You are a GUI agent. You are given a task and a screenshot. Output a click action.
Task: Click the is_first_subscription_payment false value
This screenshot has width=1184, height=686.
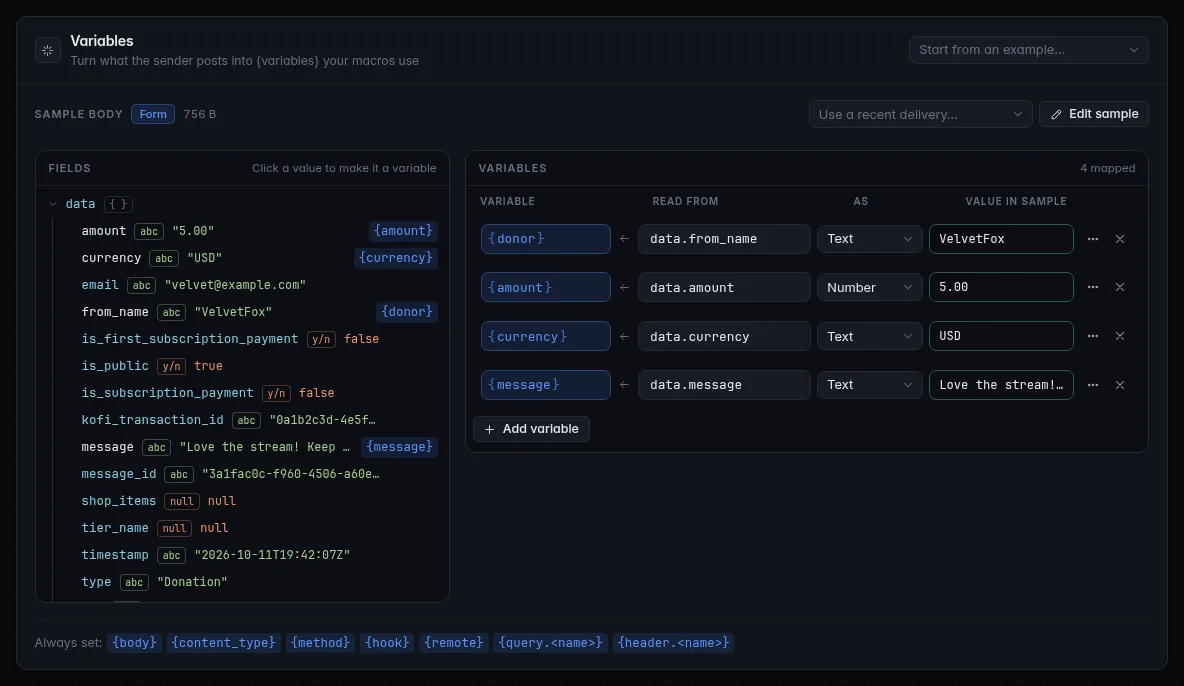coord(362,339)
